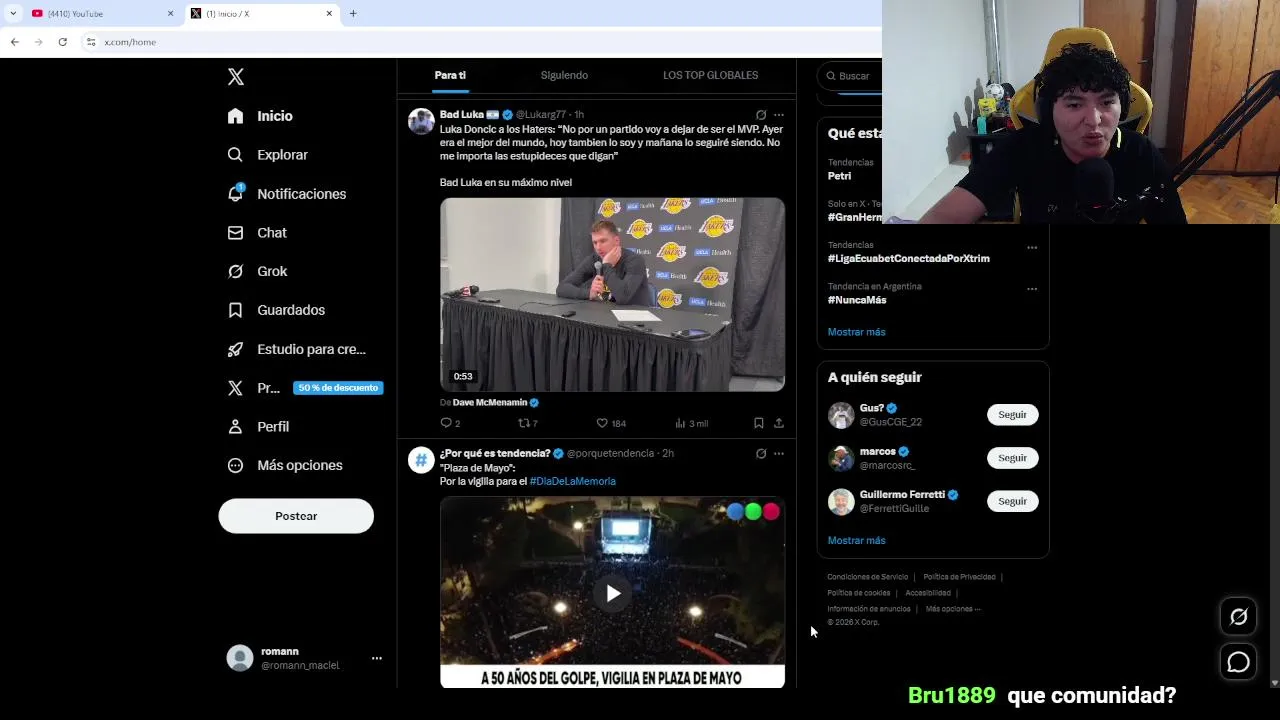Screen dimensions: 1280x720
Task: Reload the page in browser toolbar
Action: pyautogui.click(x=62, y=42)
